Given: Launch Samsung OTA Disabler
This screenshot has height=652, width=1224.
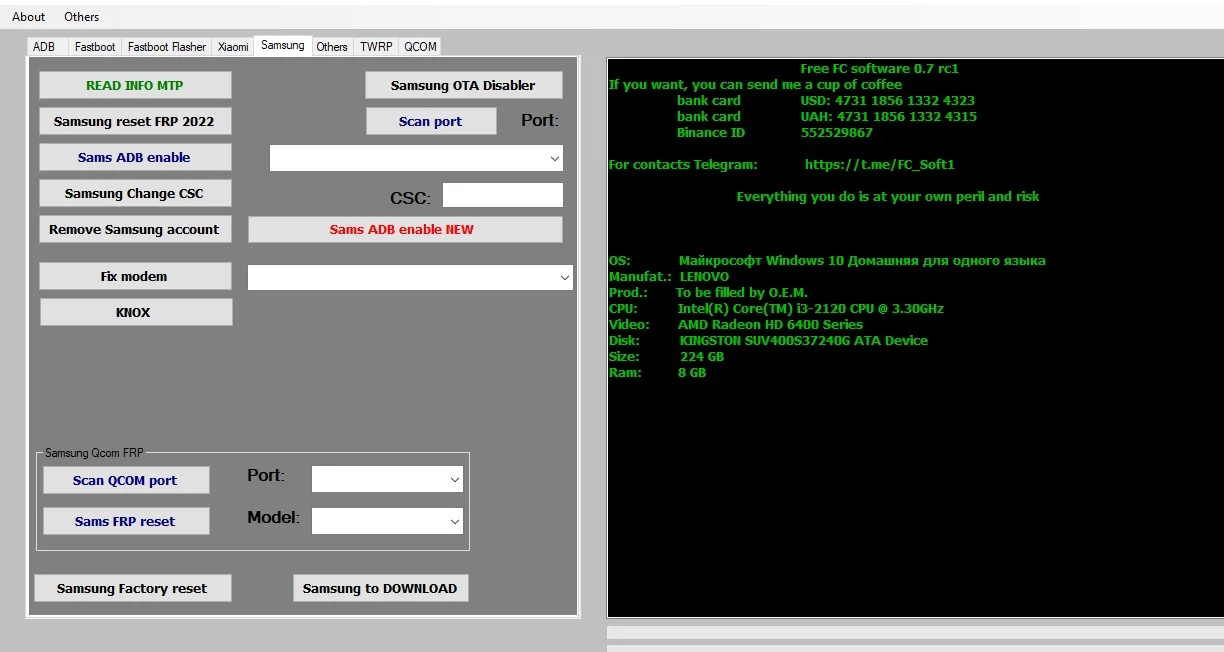Looking at the screenshot, I should 463,85.
